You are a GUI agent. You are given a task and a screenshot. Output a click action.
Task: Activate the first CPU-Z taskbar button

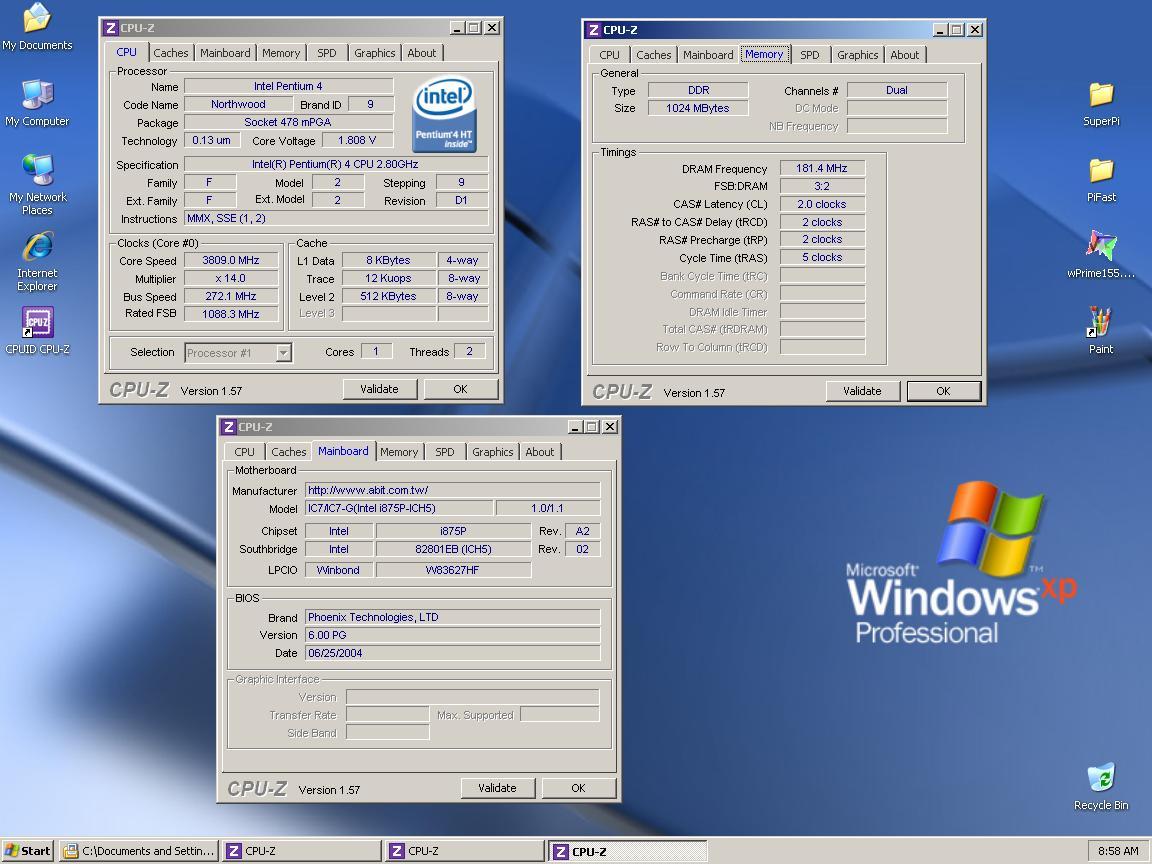coord(302,851)
